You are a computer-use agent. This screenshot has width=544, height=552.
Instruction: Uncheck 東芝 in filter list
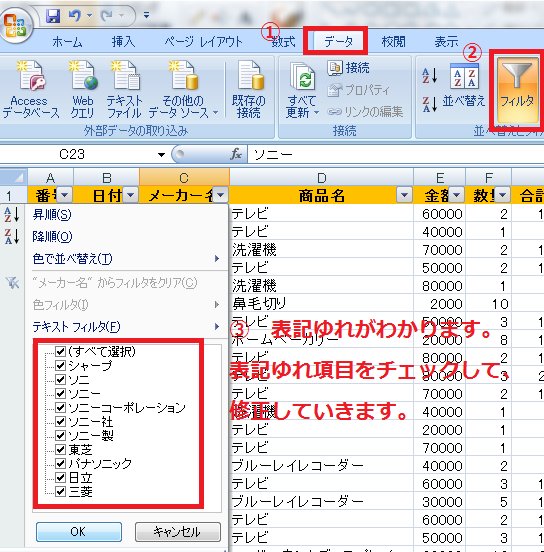tap(61, 449)
